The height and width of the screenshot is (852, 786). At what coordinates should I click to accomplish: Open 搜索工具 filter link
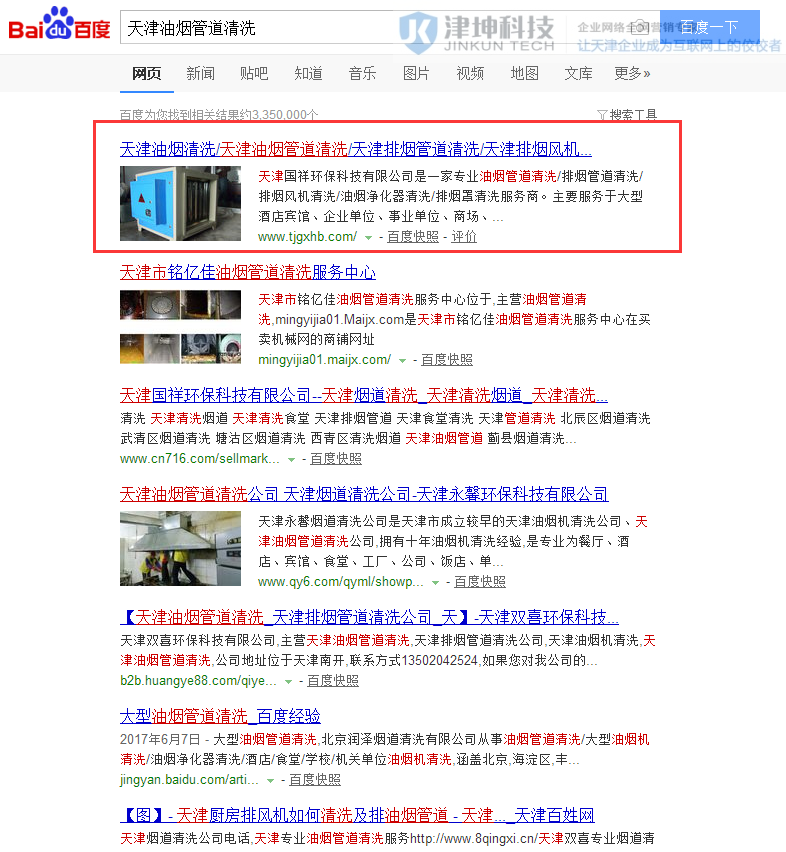[633, 115]
